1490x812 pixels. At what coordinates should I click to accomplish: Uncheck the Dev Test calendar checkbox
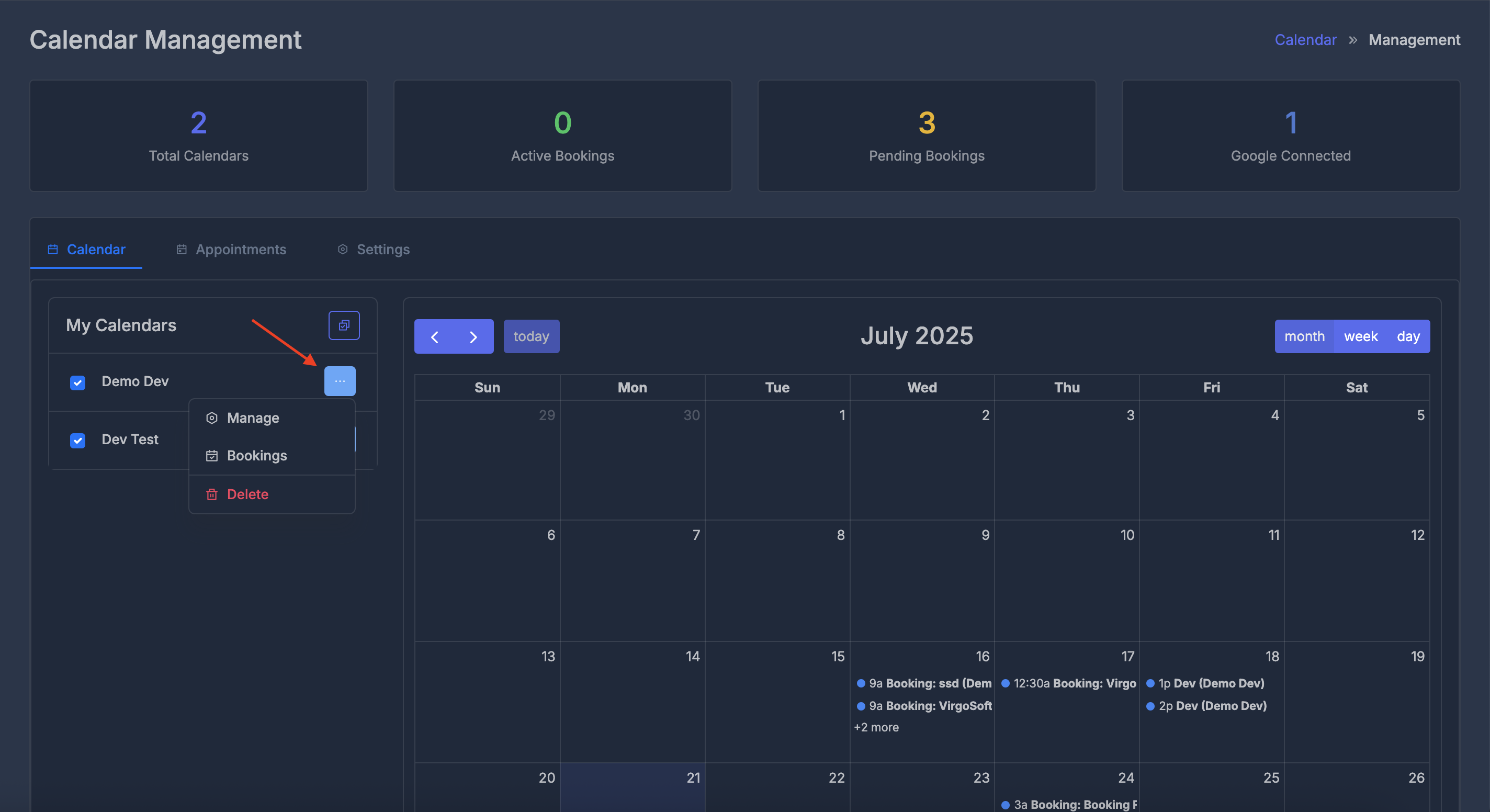coord(77,440)
